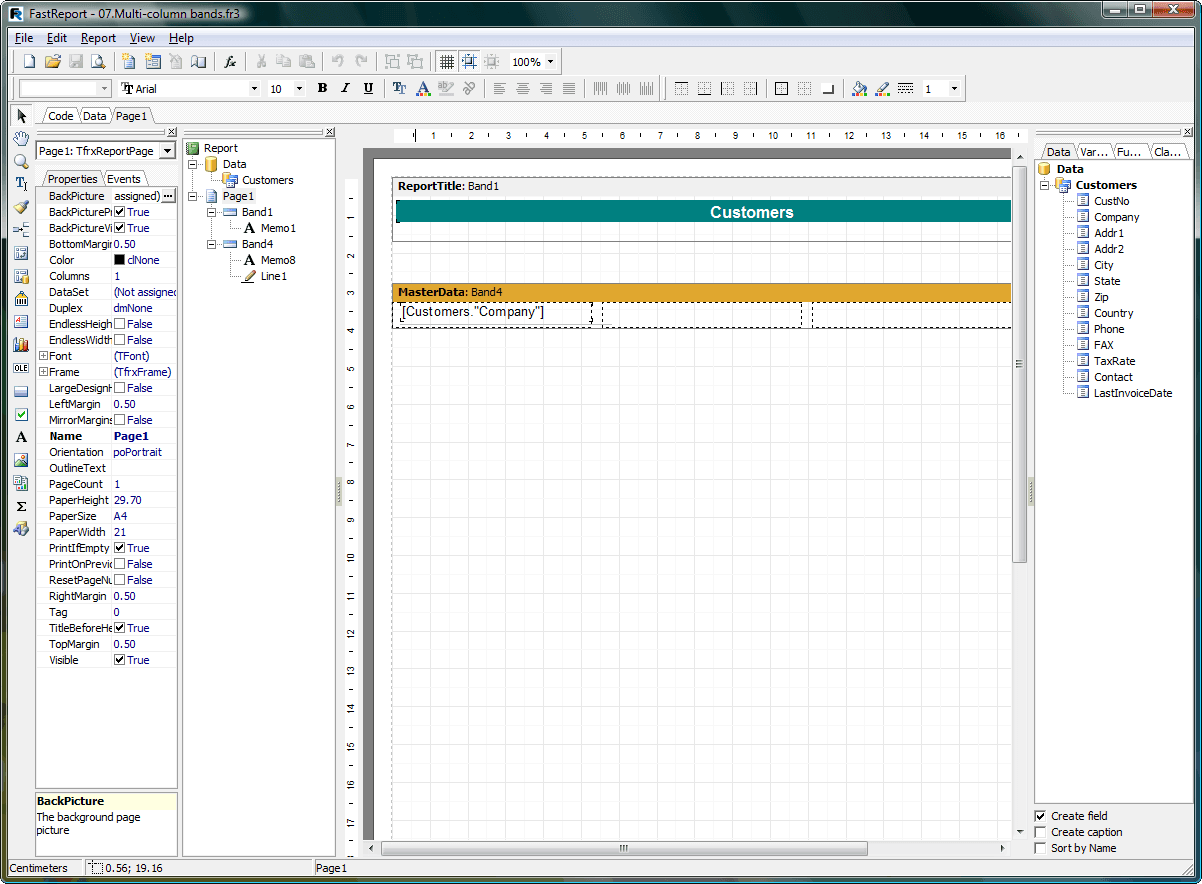This screenshot has width=1202, height=884.
Task: Insert an OLE object
Action: tap(21, 368)
